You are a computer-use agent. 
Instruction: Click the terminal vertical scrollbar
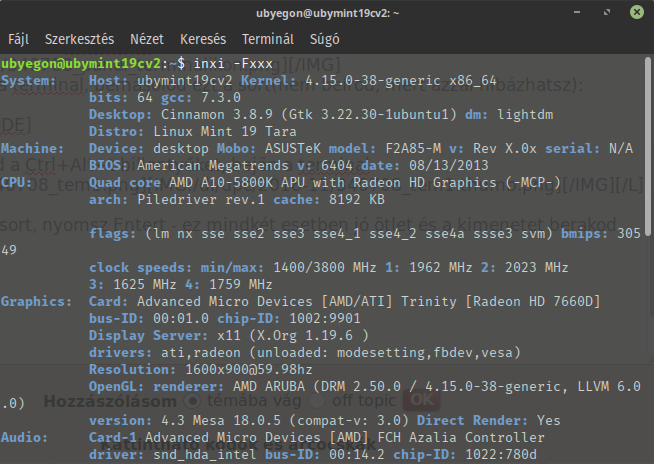[648, 146]
